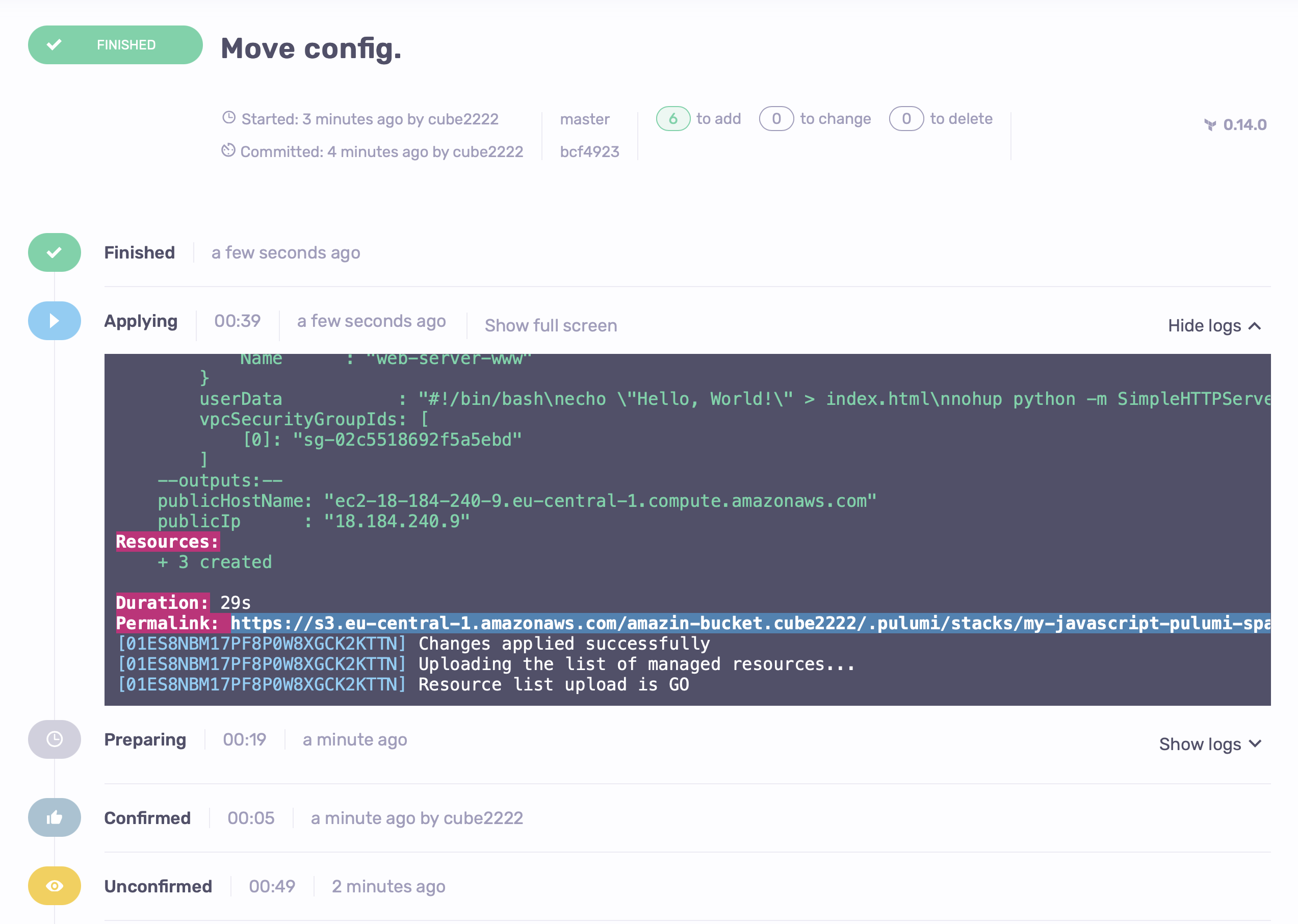
Task: Click the chevron next to Hide logs
Action: pos(1255,326)
